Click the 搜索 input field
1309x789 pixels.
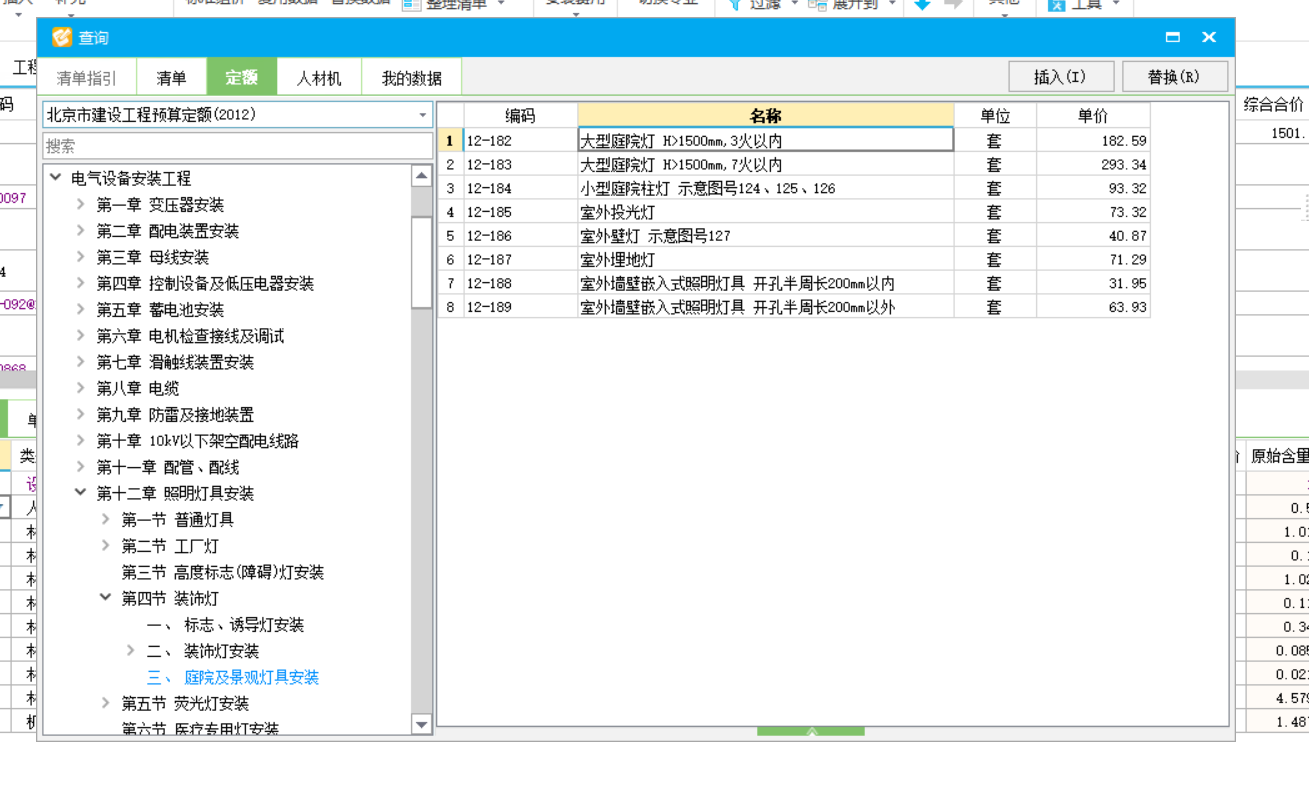pos(238,146)
